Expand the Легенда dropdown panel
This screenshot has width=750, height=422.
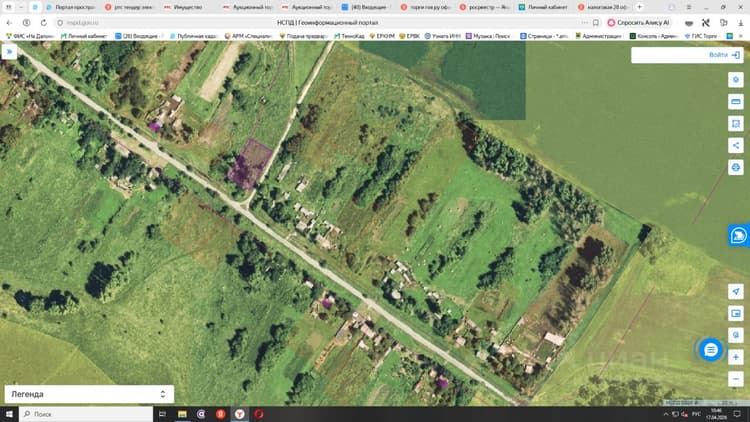pyautogui.click(x=89, y=394)
